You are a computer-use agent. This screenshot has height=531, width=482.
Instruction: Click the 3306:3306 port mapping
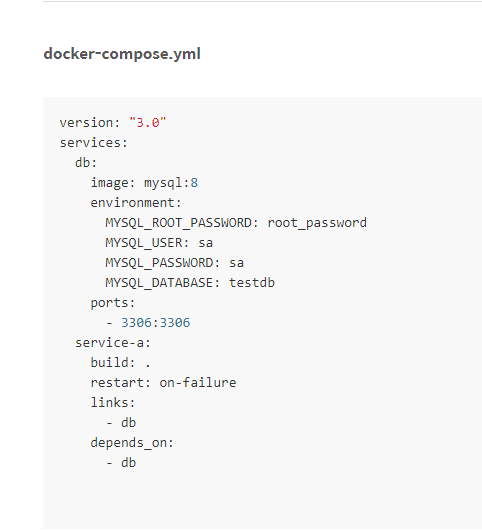(x=156, y=323)
